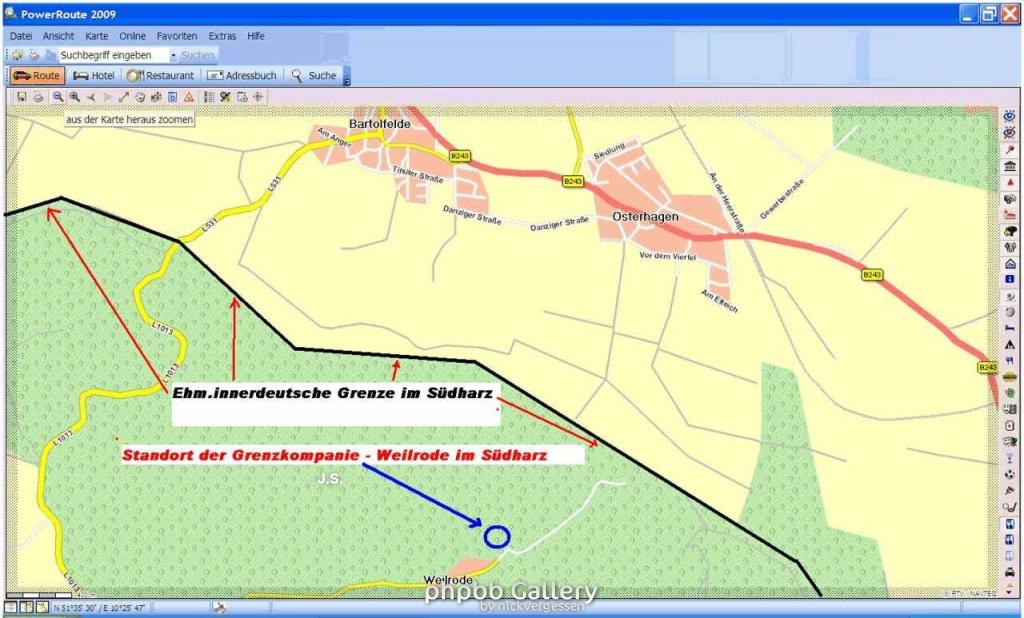Toggle the museum building POI icon
The height and width of the screenshot is (618, 1024).
tap(1010, 166)
